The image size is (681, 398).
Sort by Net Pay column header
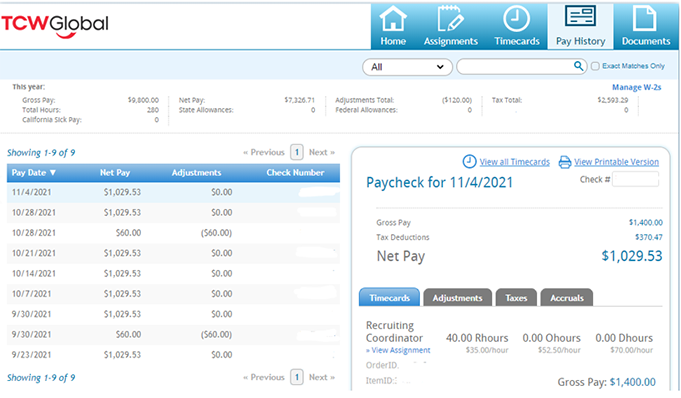point(115,172)
